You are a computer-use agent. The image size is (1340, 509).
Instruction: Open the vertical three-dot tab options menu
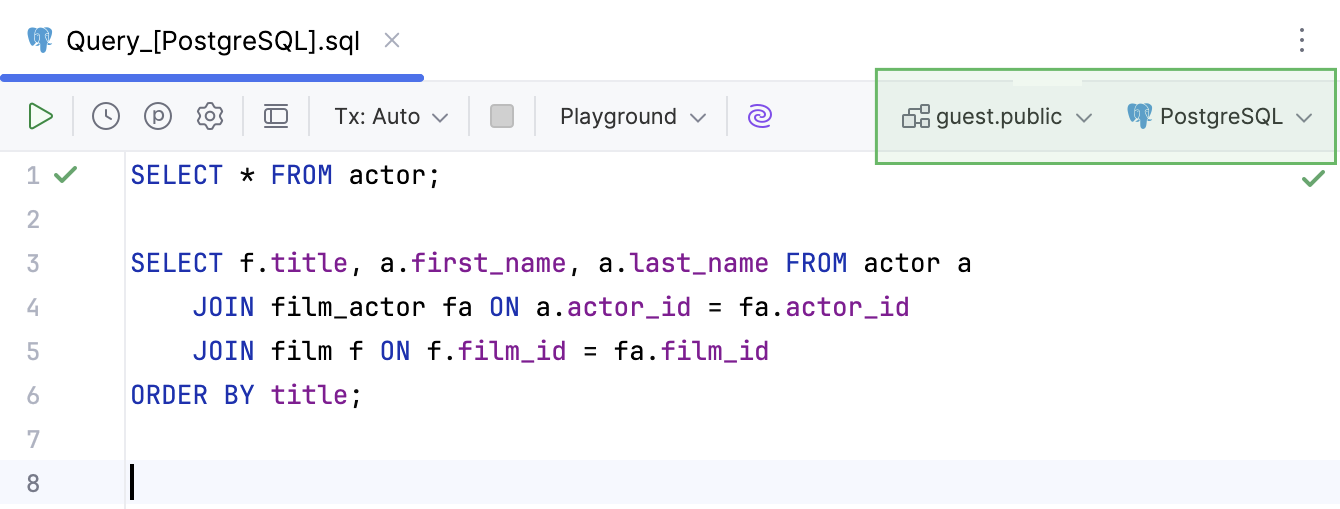(x=1302, y=40)
